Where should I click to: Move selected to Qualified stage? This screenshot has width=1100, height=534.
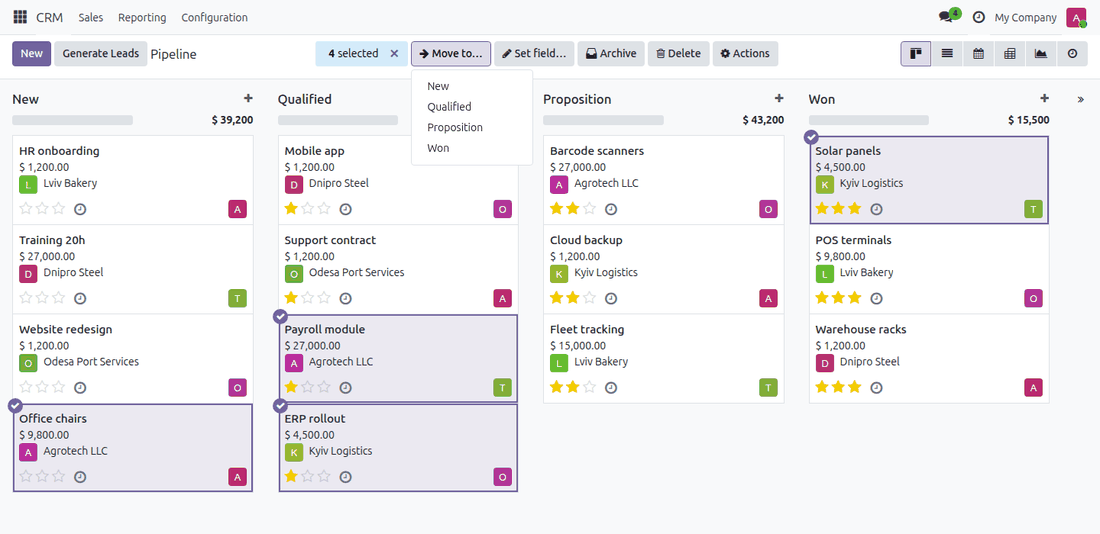[x=472, y=107]
